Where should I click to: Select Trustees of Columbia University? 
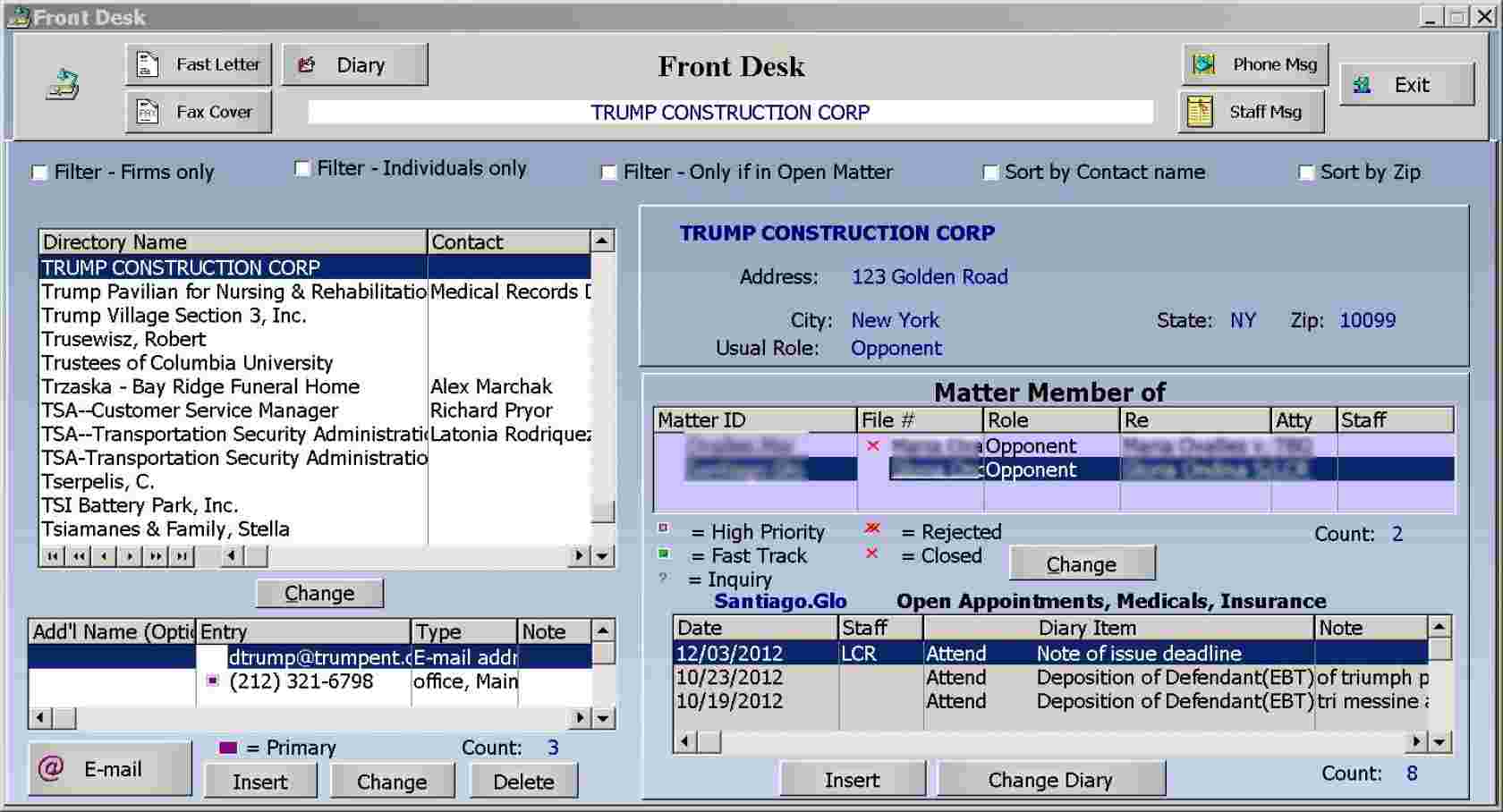coord(314,363)
